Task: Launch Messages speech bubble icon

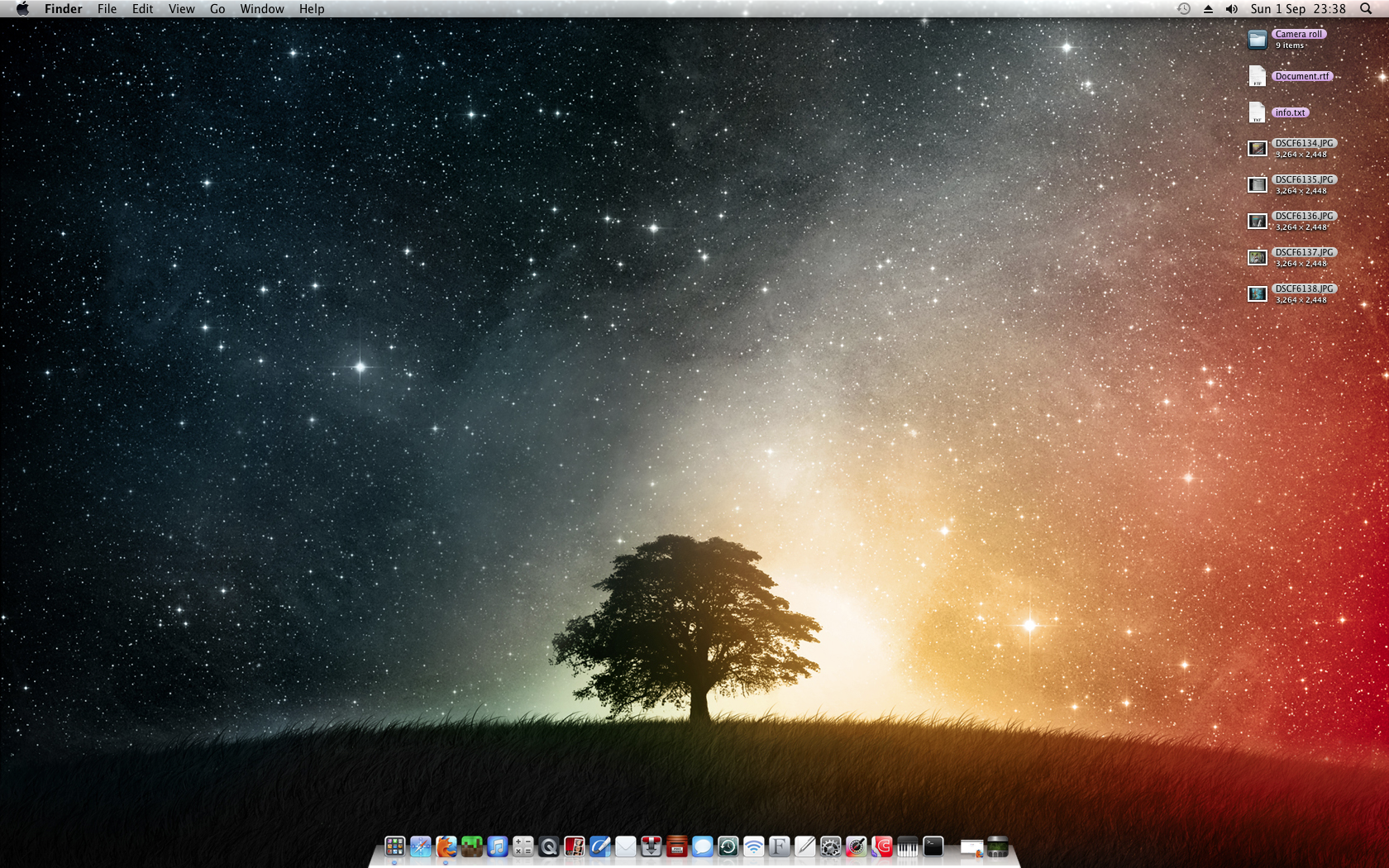Action: tap(703, 847)
